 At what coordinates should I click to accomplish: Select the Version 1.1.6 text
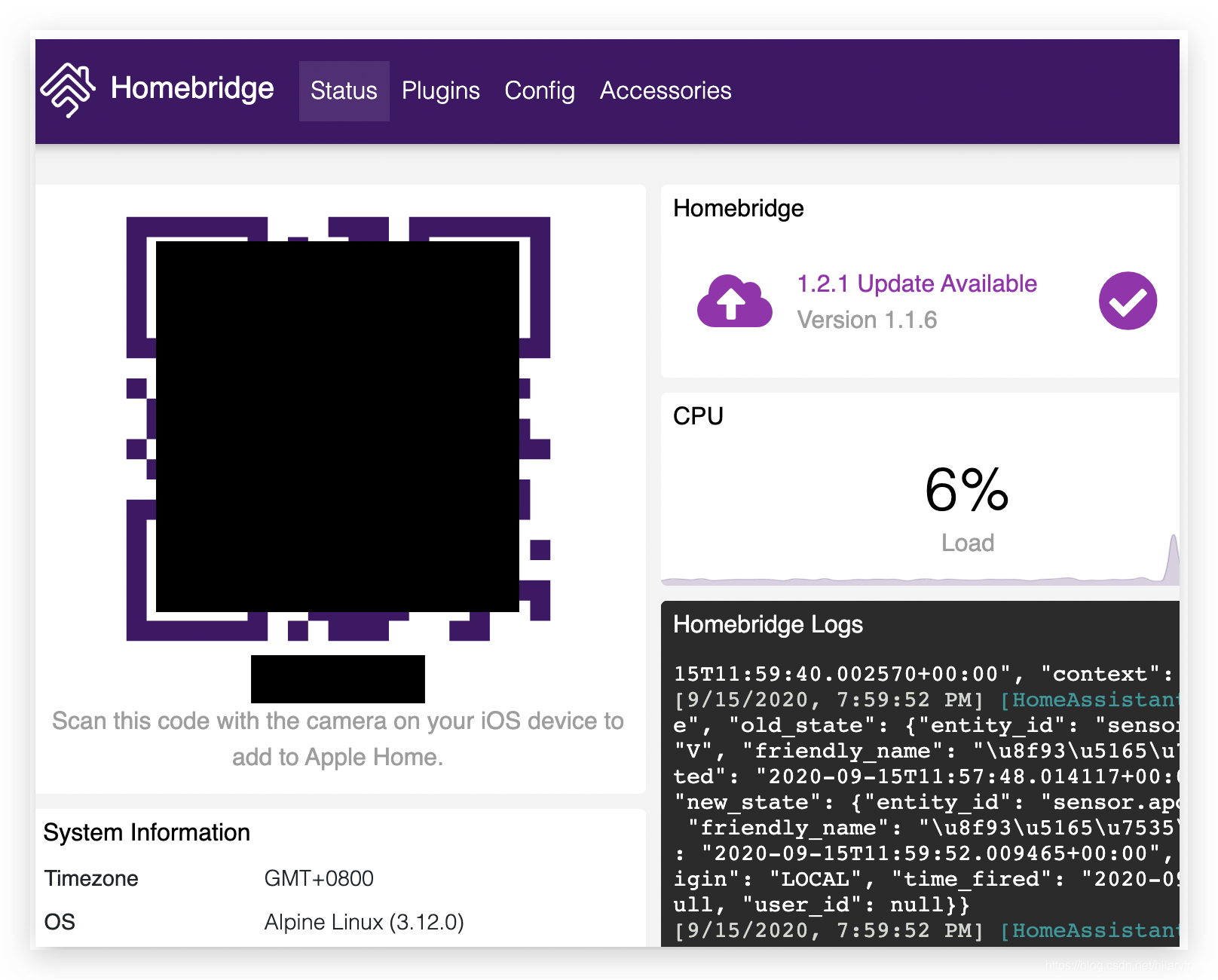(x=867, y=320)
